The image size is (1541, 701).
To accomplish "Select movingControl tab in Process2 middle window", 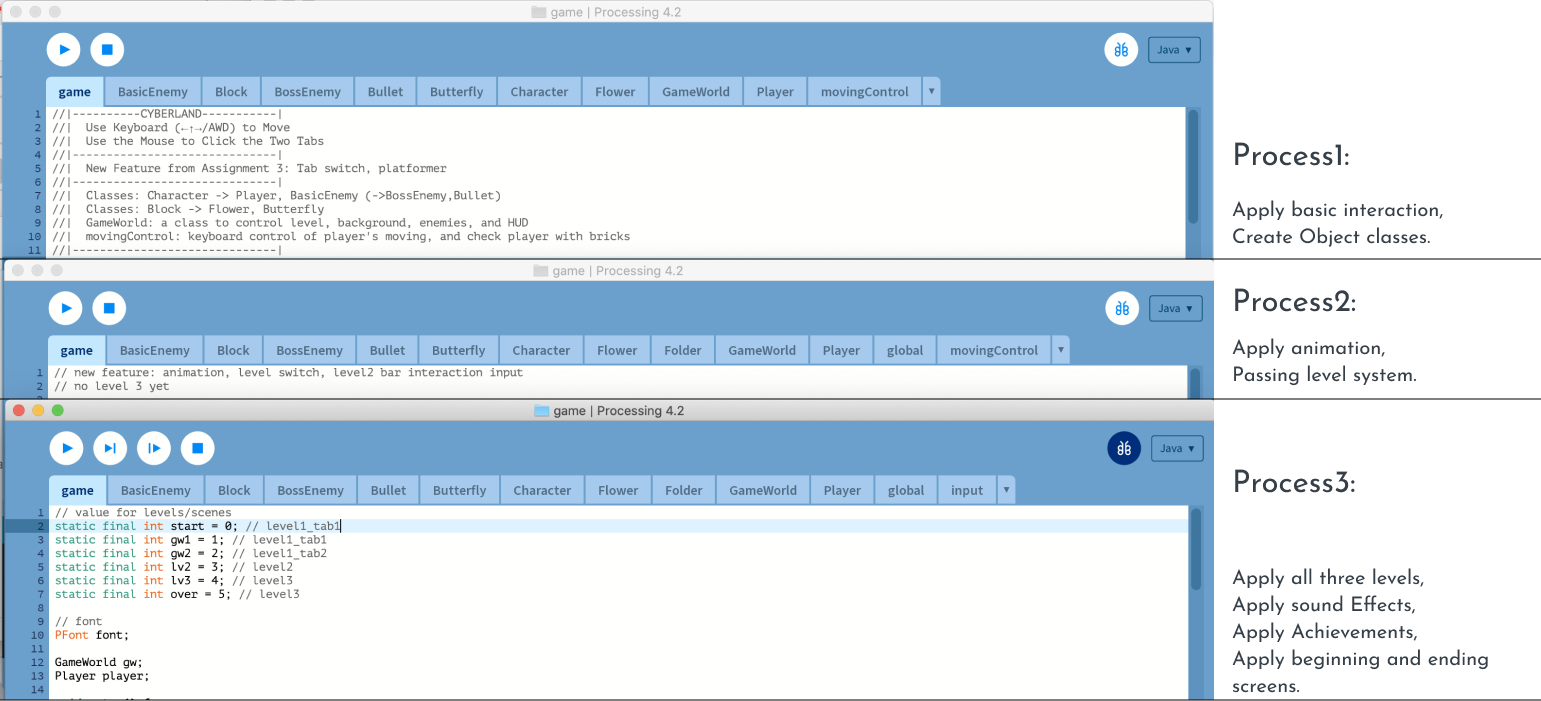I will pos(994,350).
